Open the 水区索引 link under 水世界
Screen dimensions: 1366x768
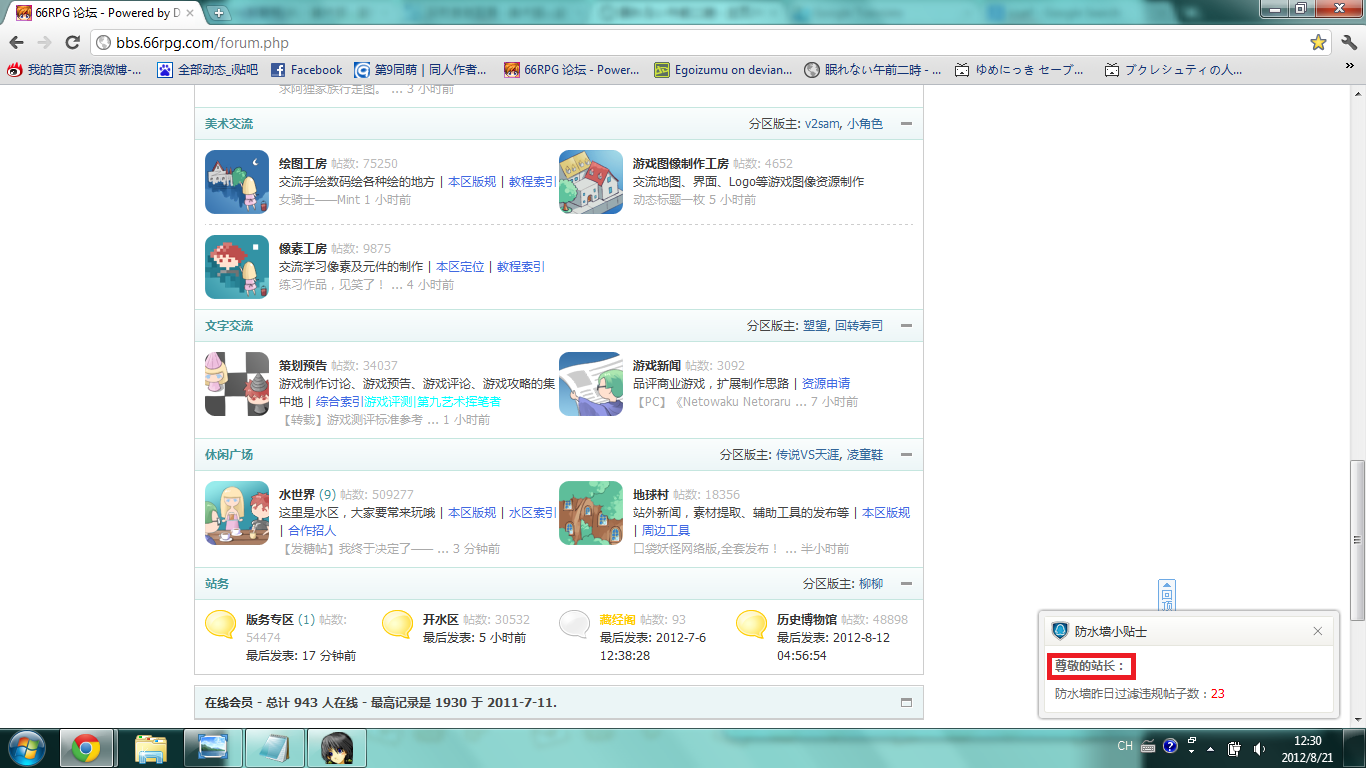[x=533, y=513]
